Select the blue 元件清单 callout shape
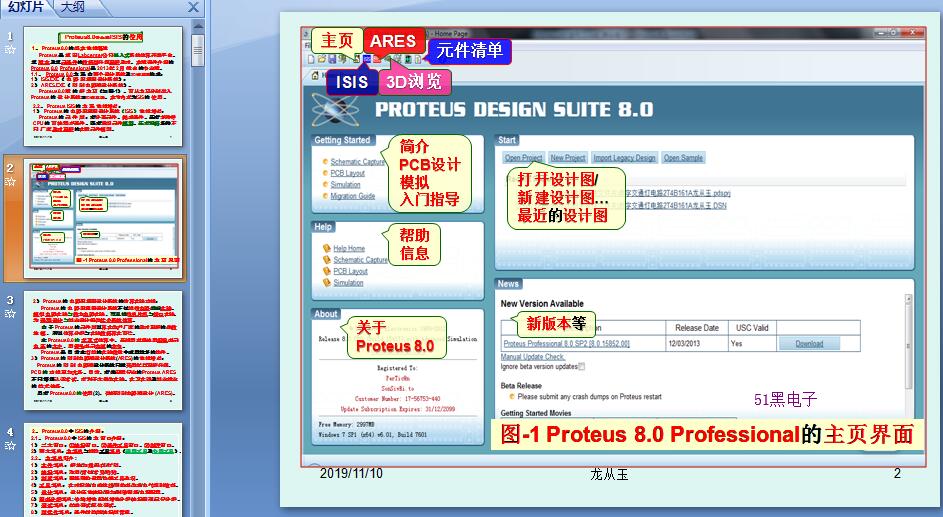Viewport: 943px width, 517px height. [x=470, y=51]
